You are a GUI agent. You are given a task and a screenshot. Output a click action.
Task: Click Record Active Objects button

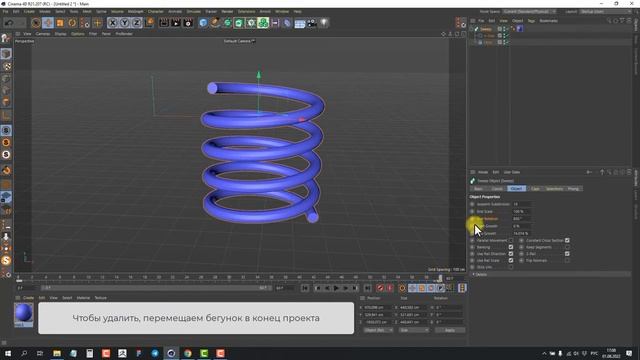pyautogui.click(x=380, y=288)
